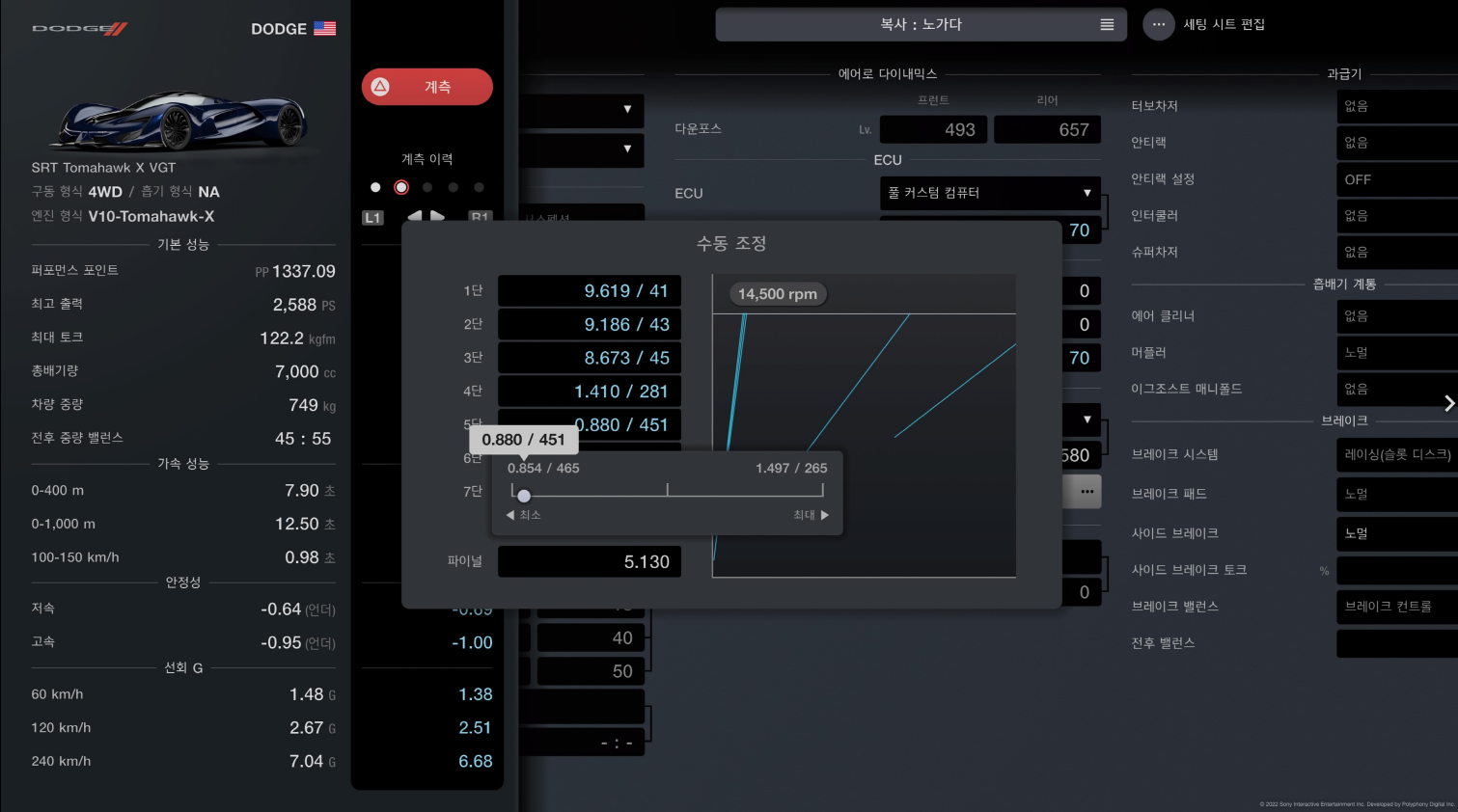Click the 최고 출력 value 2,588 PS
Image resolution: width=1458 pixels, height=812 pixels.
pos(304,305)
